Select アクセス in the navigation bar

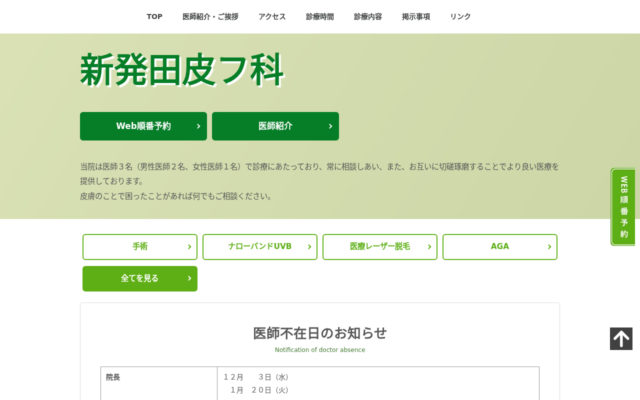click(x=272, y=17)
